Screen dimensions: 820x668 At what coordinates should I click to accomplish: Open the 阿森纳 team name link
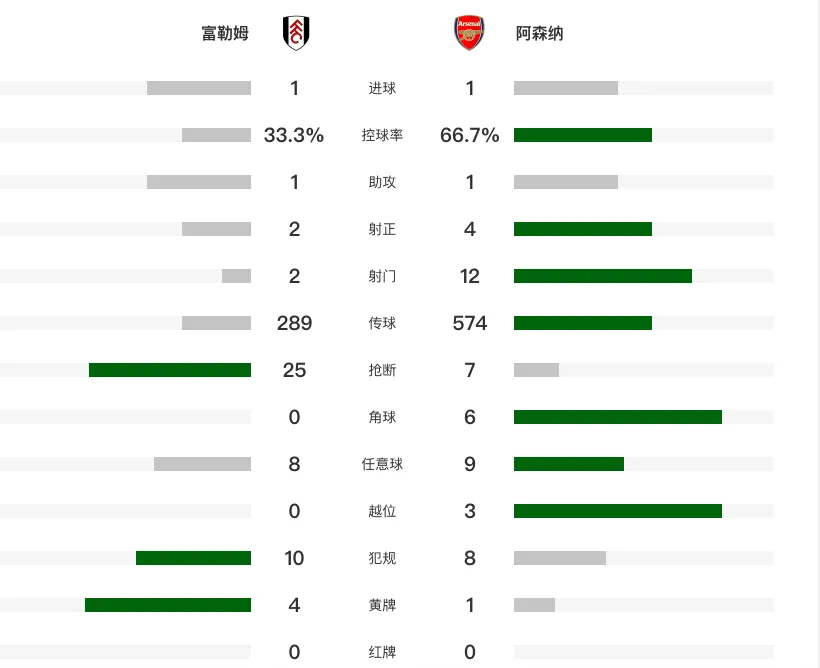(539, 33)
